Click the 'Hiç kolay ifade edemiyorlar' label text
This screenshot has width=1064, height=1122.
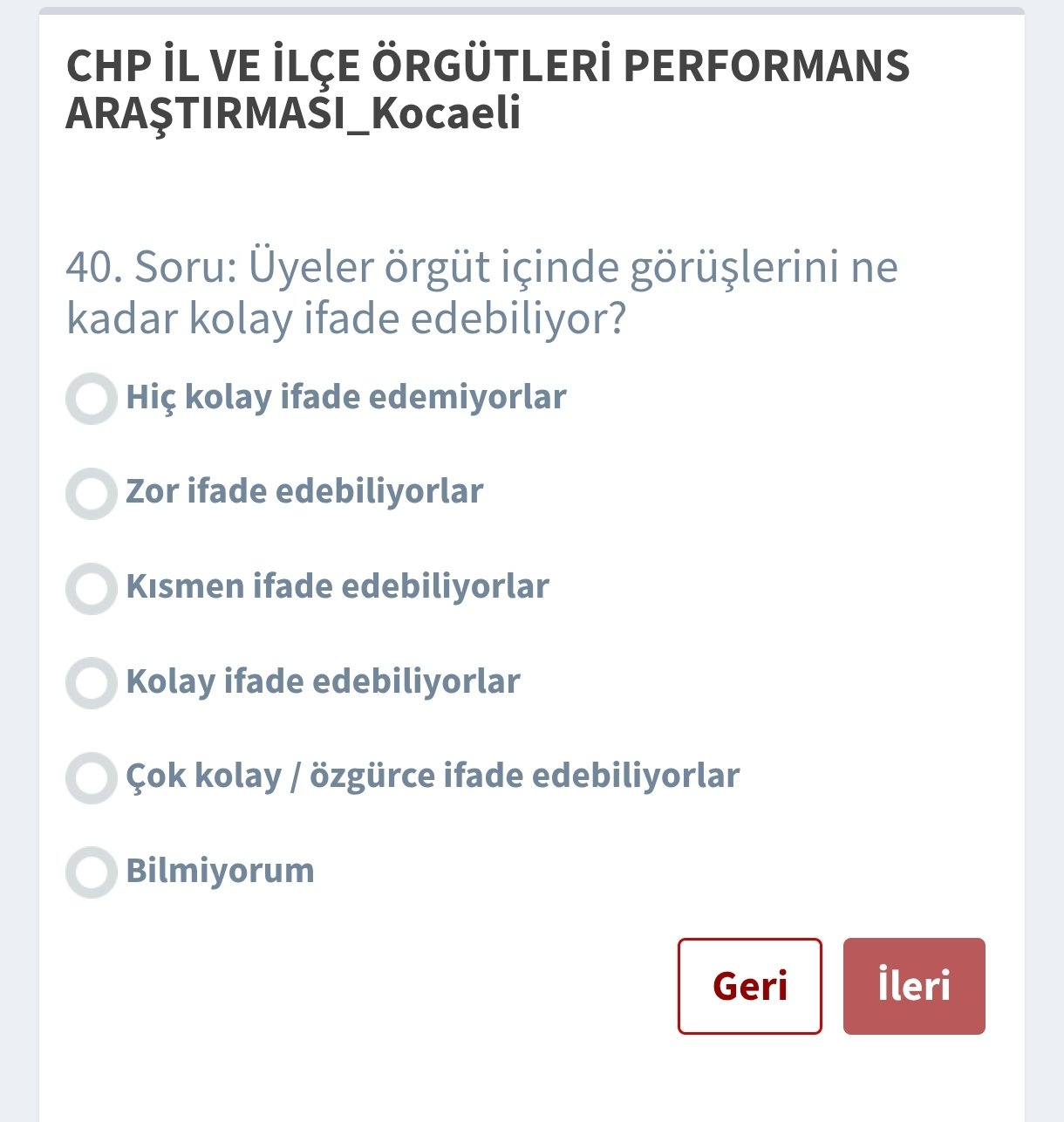(346, 397)
